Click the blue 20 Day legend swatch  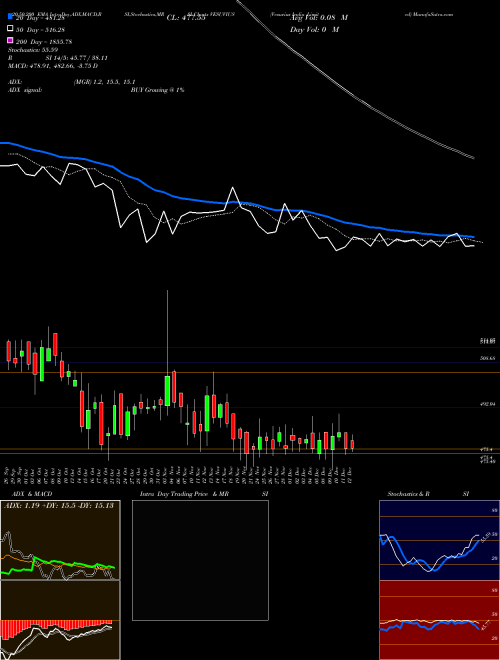[11, 18]
